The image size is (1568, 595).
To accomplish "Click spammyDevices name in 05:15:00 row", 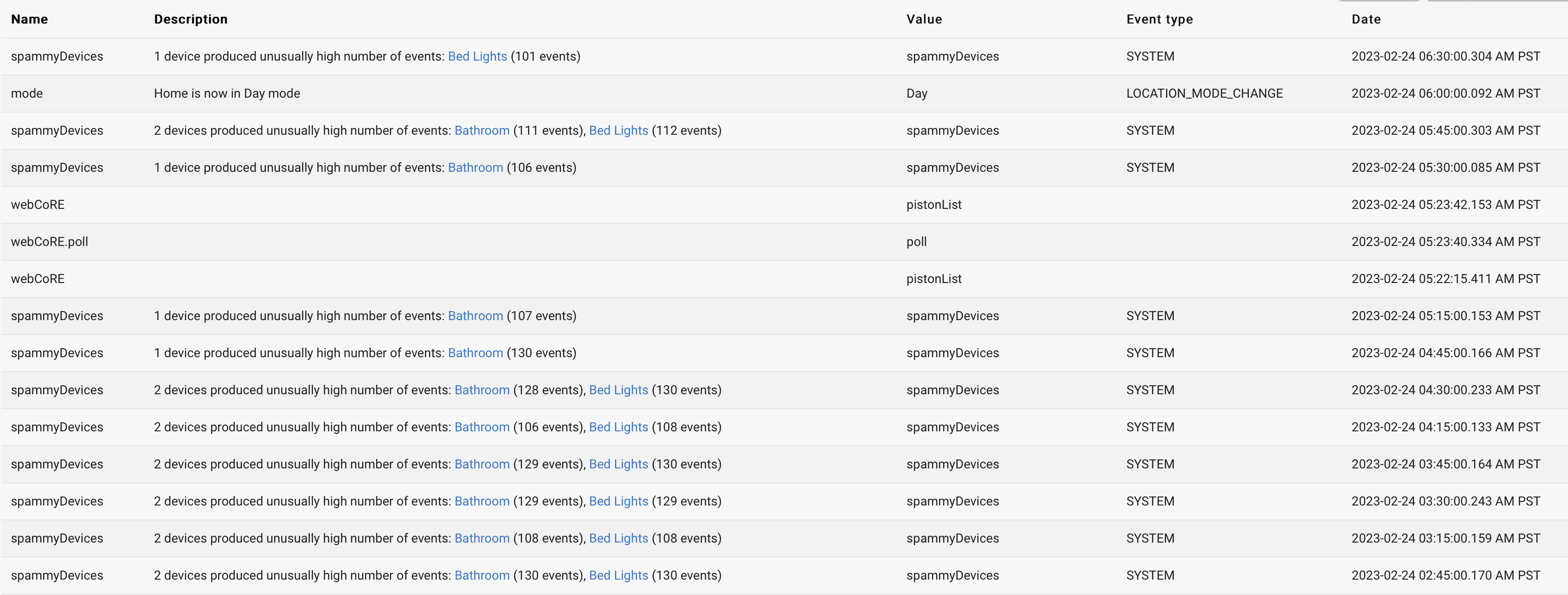I will 57,316.
